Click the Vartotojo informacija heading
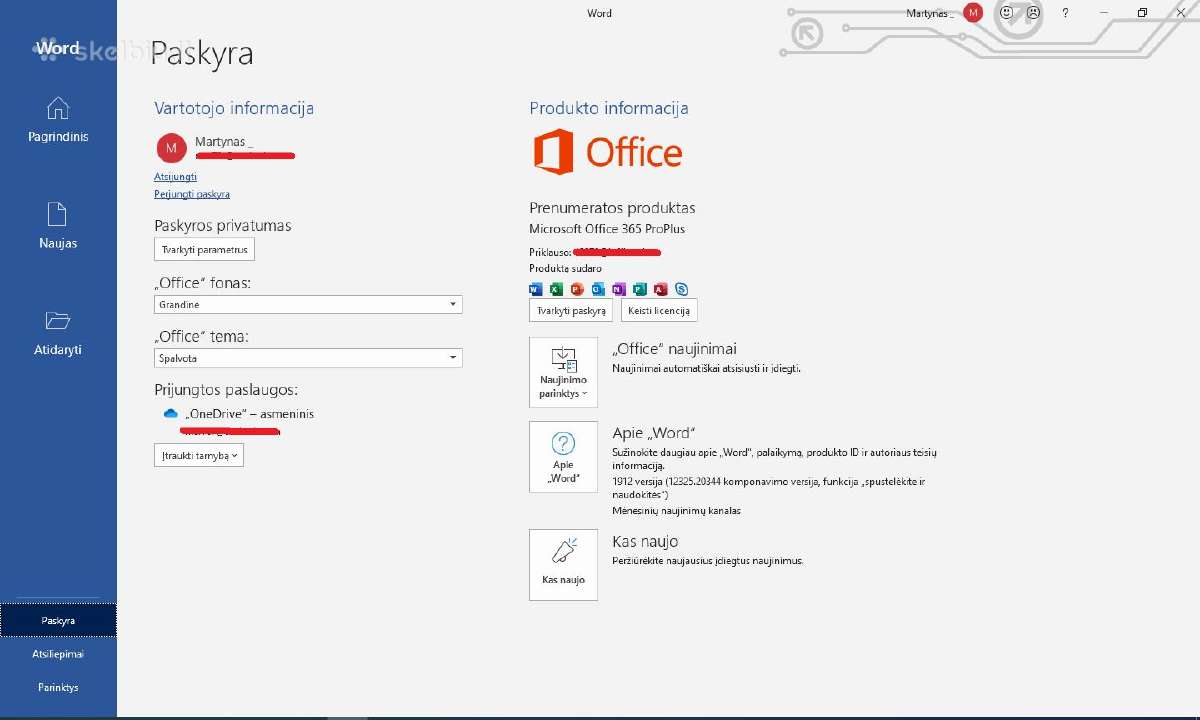 (x=234, y=108)
